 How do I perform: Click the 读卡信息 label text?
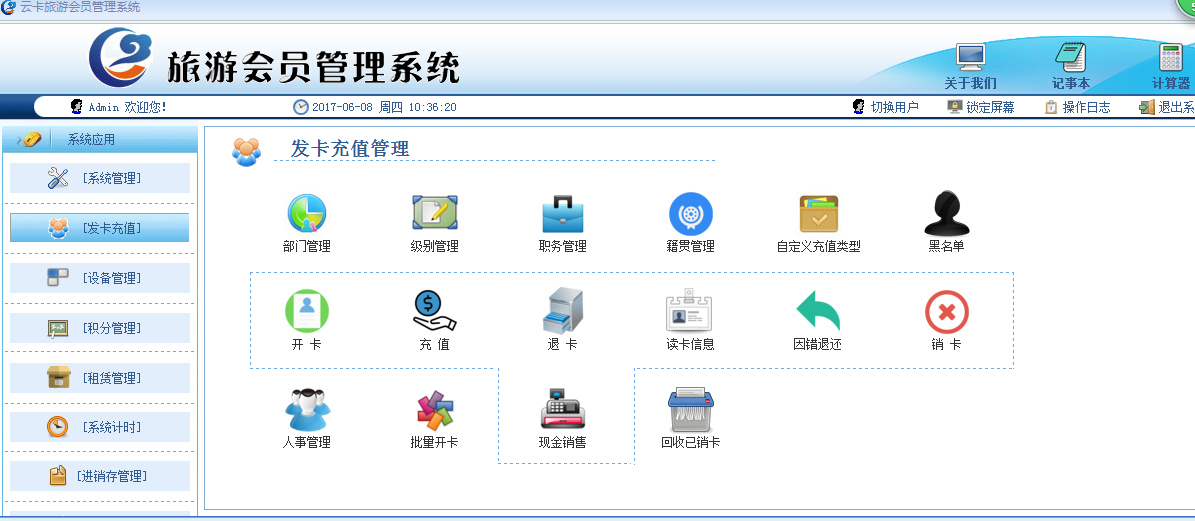point(690,344)
